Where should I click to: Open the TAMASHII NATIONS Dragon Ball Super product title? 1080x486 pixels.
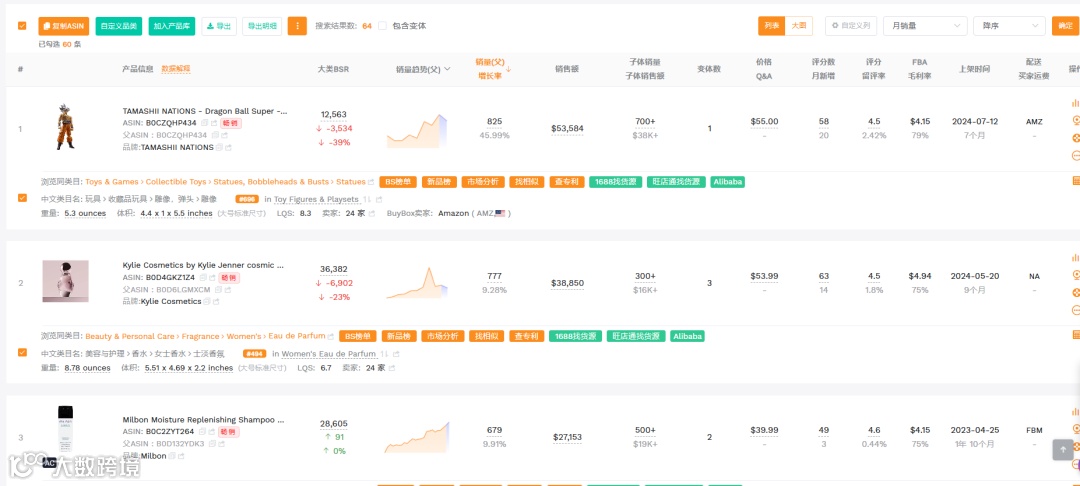click(x=205, y=111)
